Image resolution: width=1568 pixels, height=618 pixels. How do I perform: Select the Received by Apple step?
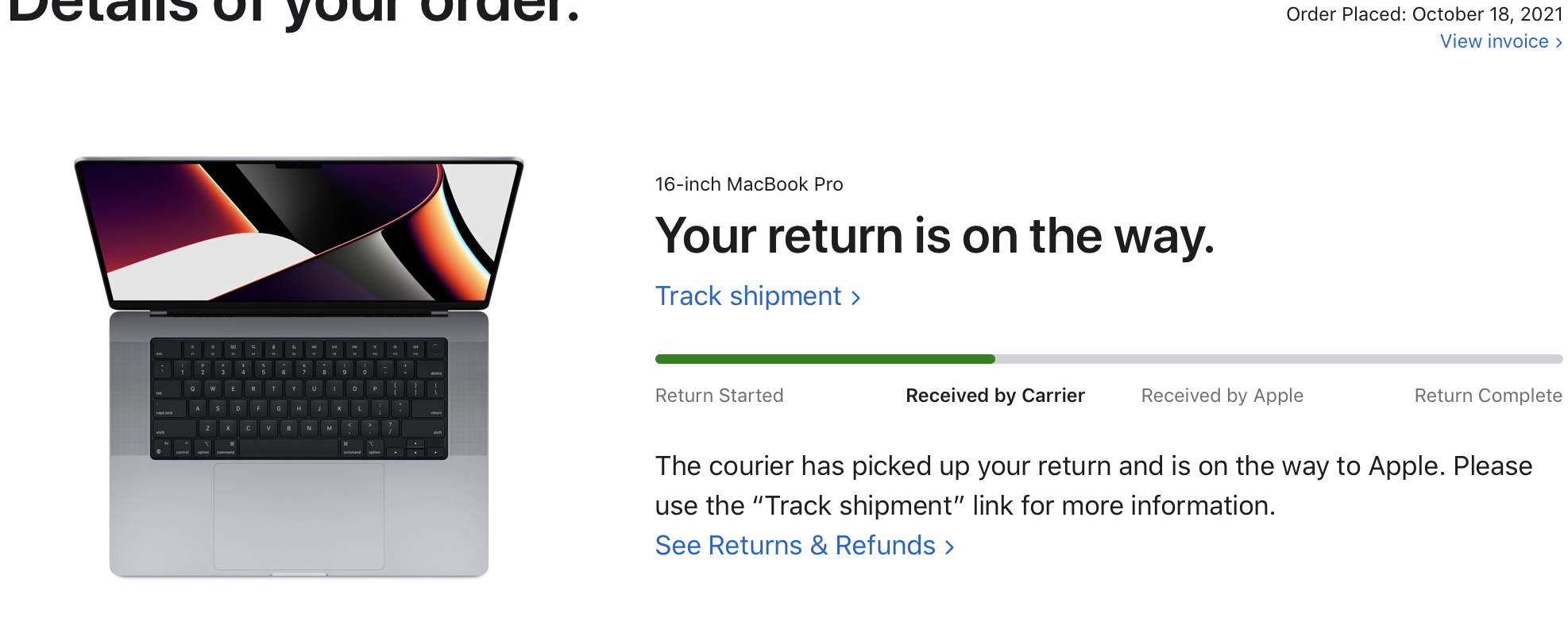coord(1222,396)
